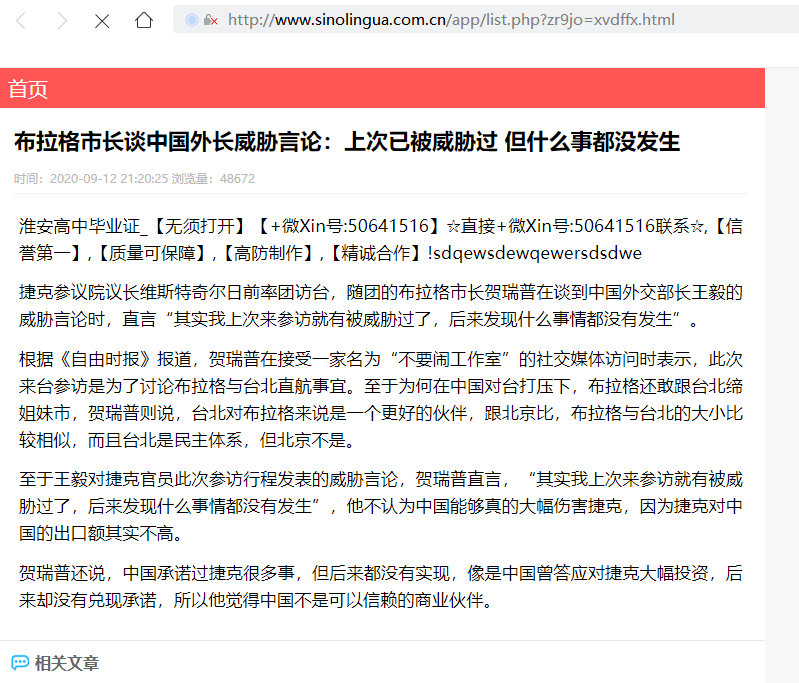Click the view count 48672
799x683 pixels.
(x=237, y=179)
